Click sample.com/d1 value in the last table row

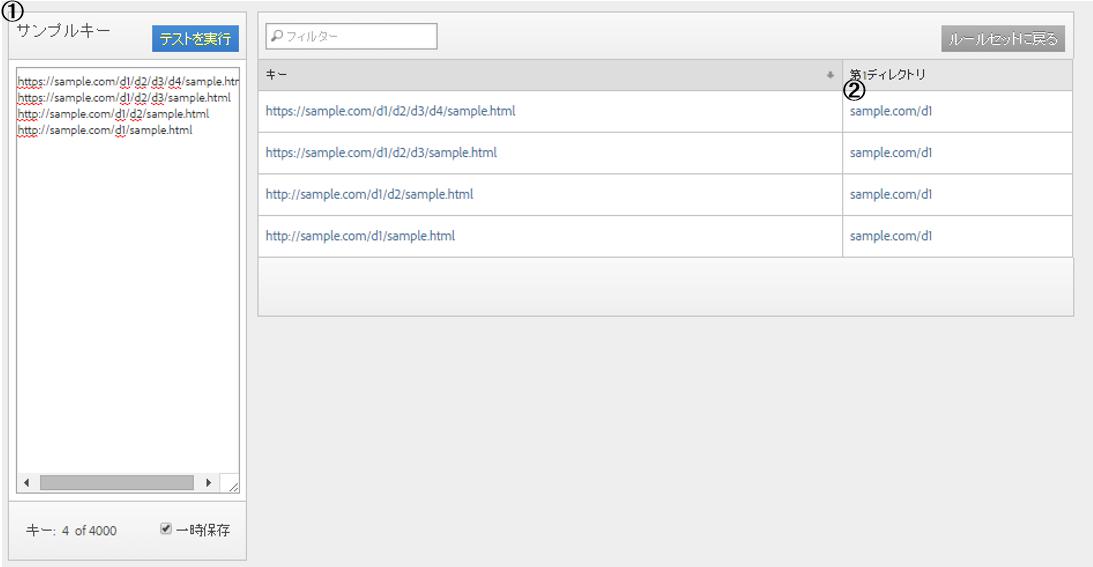point(891,237)
